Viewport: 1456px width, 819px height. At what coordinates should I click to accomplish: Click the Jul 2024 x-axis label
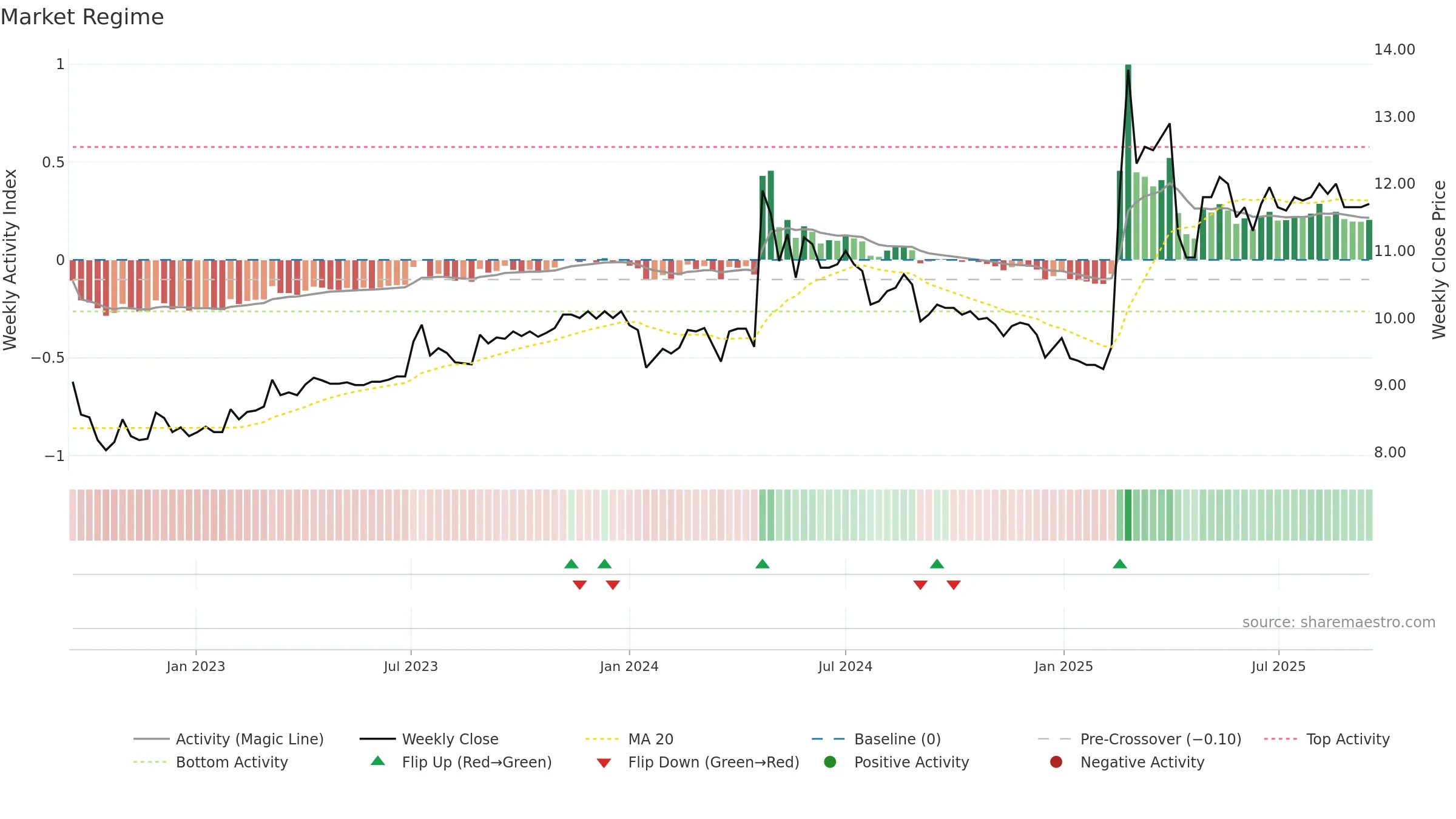[x=845, y=666]
